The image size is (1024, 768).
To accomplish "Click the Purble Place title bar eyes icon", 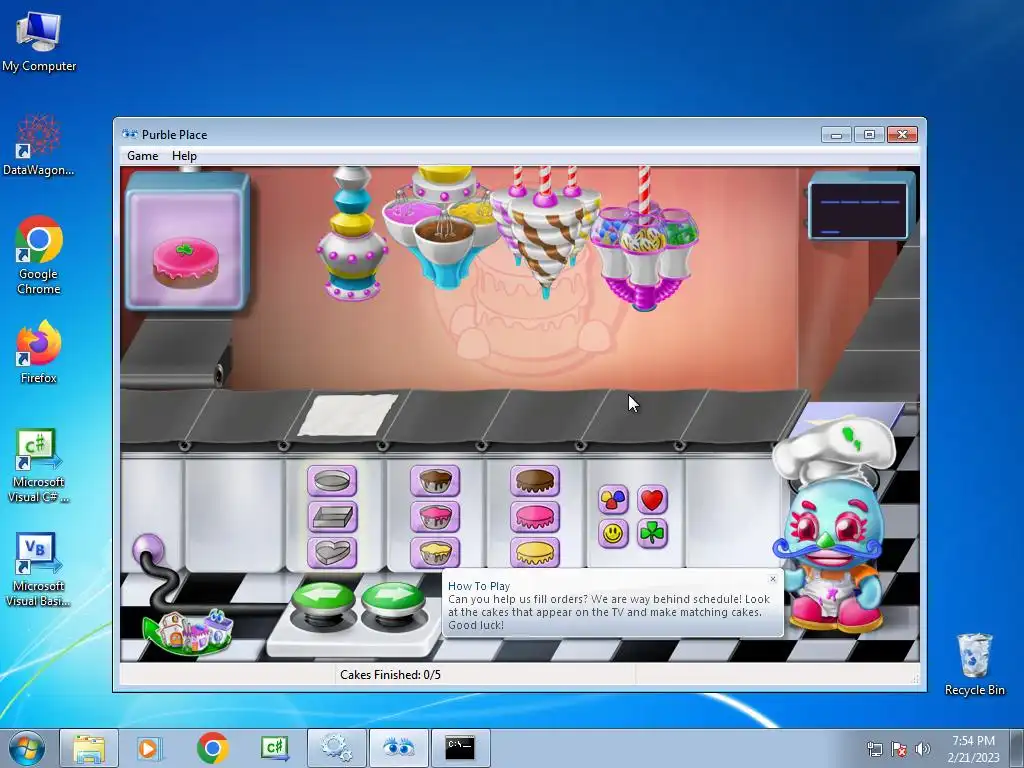I will click(x=130, y=135).
